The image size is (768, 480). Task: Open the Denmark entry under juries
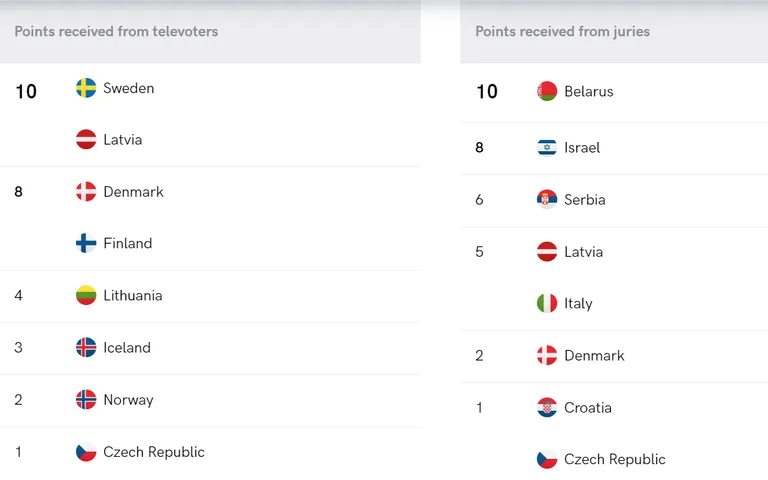[x=594, y=356]
